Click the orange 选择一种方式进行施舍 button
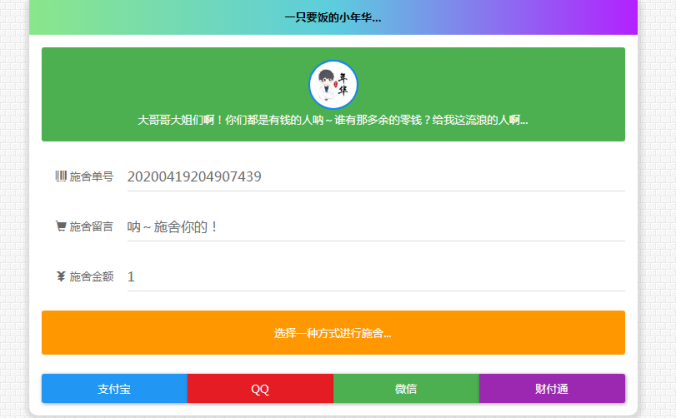The height and width of the screenshot is (418, 676). tap(333, 333)
